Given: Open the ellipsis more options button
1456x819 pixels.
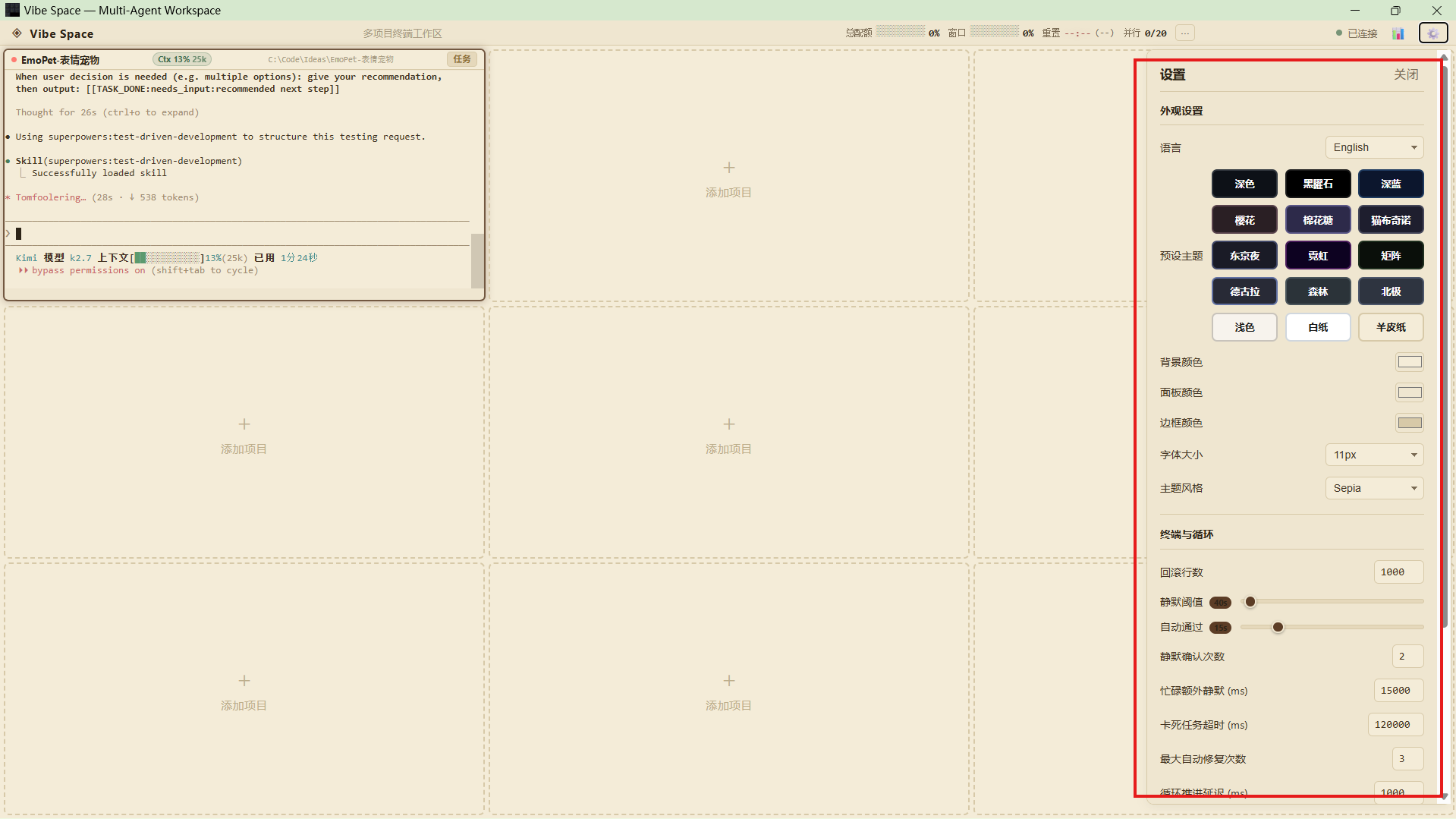Looking at the screenshot, I should coord(1184,33).
